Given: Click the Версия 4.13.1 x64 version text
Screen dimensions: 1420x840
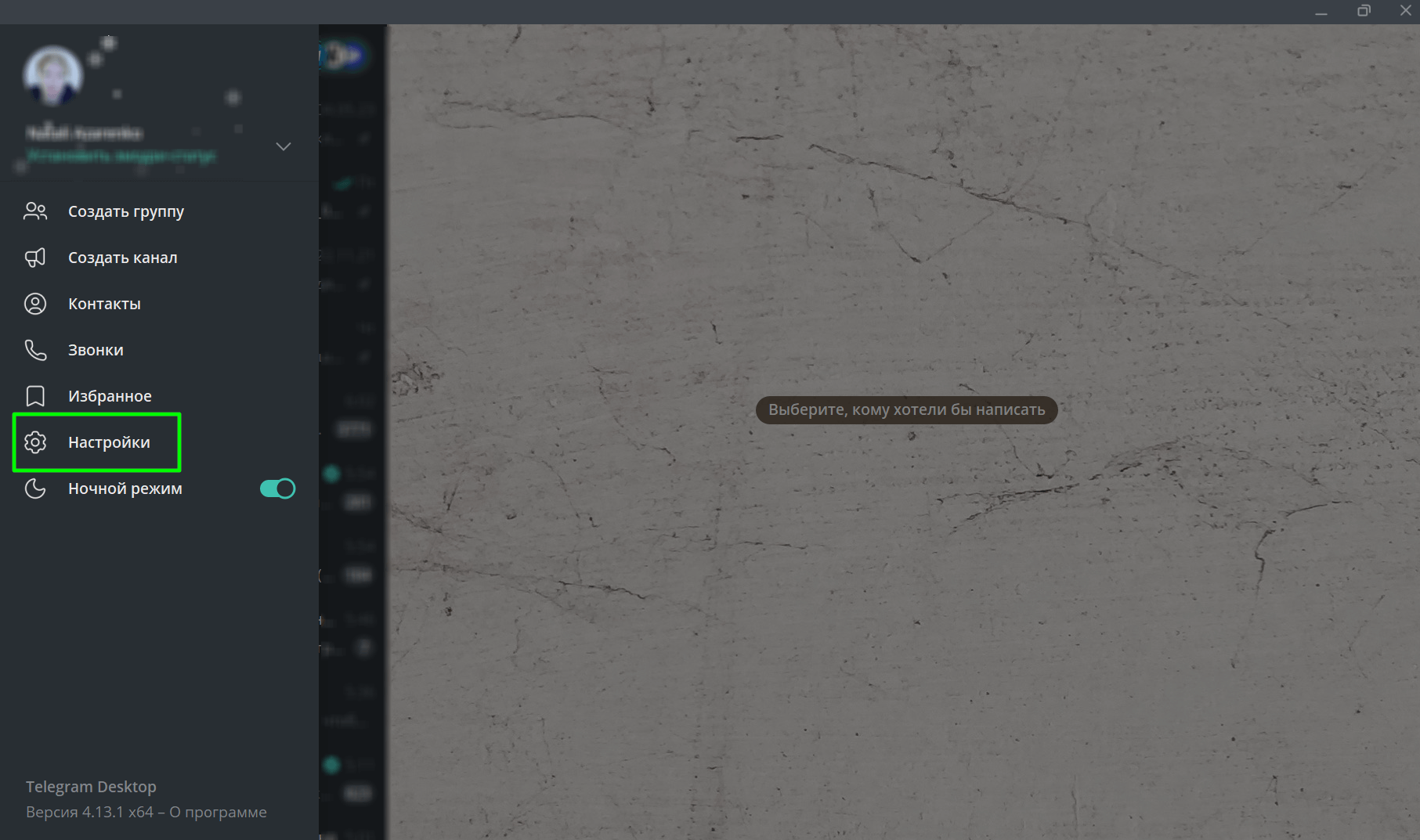Looking at the screenshot, I should pyautogui.click(x=89, y=812).
